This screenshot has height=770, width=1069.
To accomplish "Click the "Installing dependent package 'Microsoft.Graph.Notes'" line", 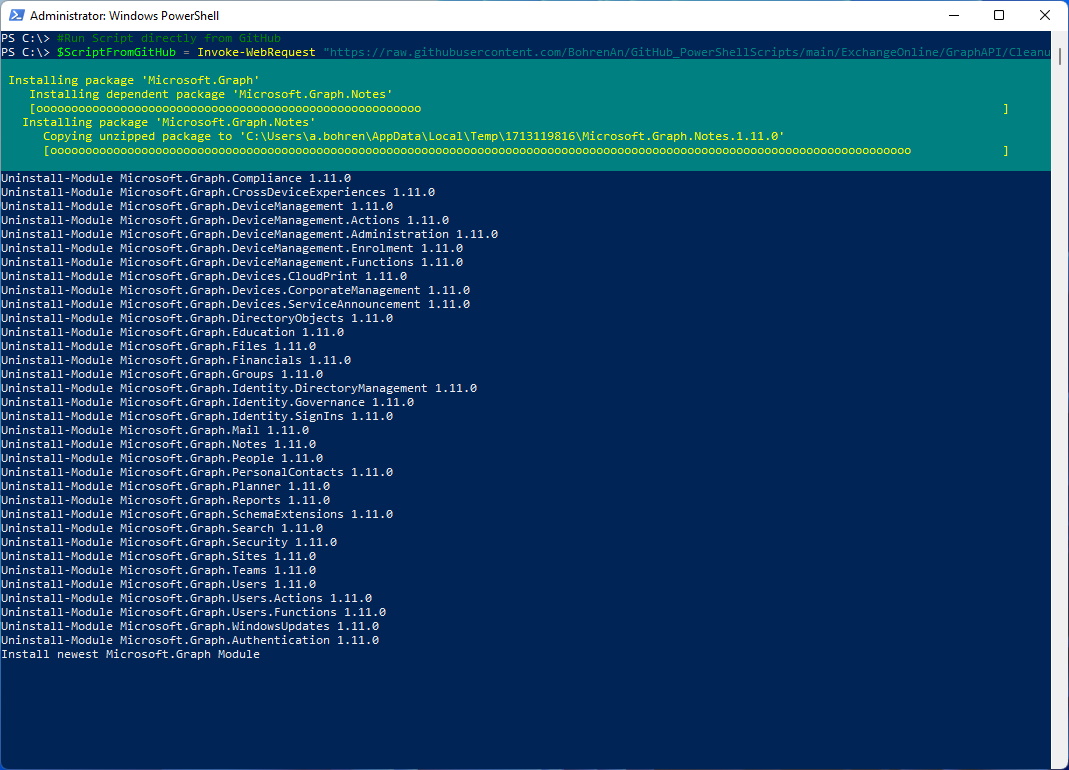I will 211,94.
